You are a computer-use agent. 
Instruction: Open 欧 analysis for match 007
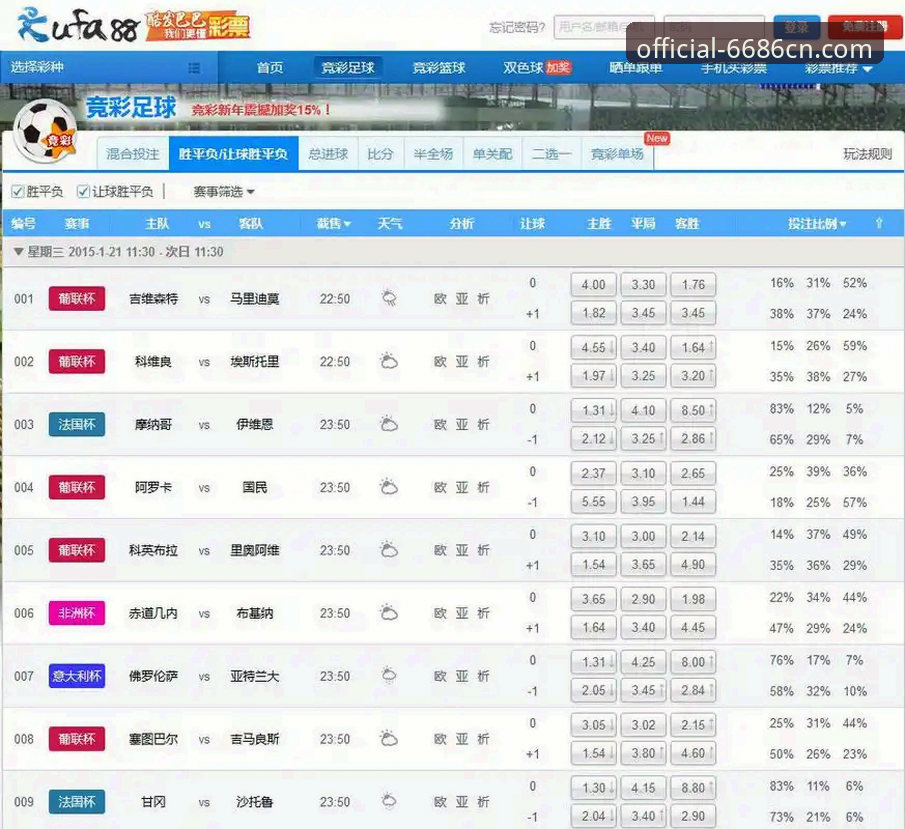pyautogui.click(x=440, y=676)
